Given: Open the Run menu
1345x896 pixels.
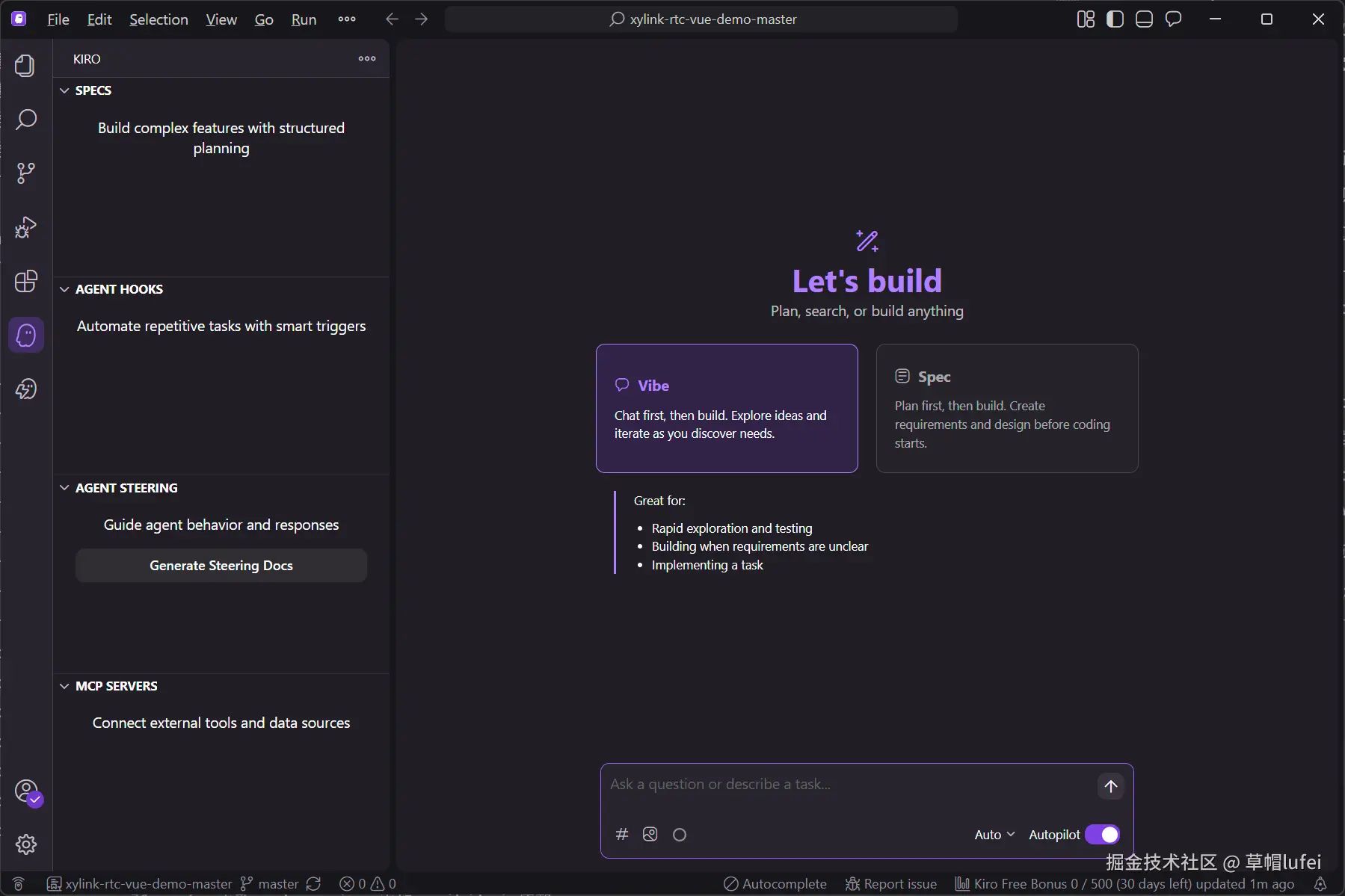Looking at the screenshot, I should [x=304, y=19].
